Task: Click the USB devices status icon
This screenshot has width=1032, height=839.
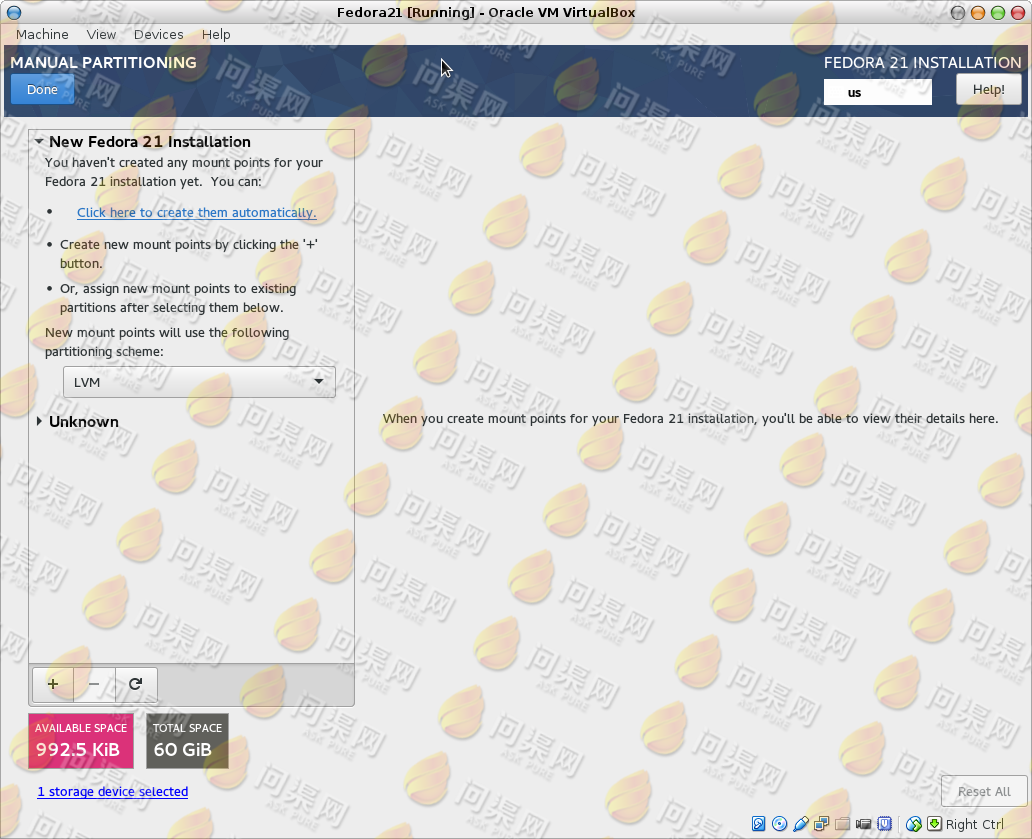Action: click(x=800, y=824)
